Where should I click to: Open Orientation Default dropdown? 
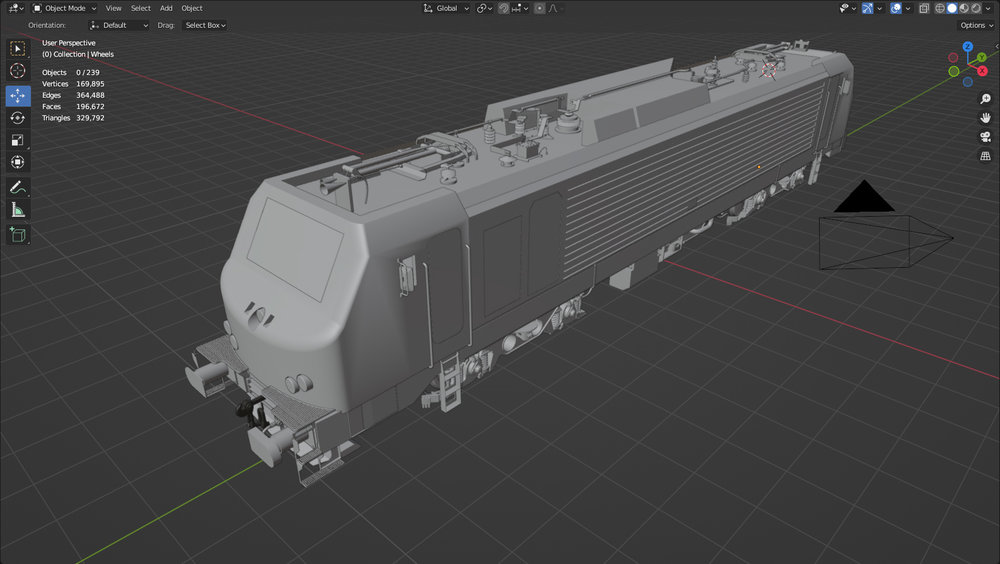(x=119, y=26)
